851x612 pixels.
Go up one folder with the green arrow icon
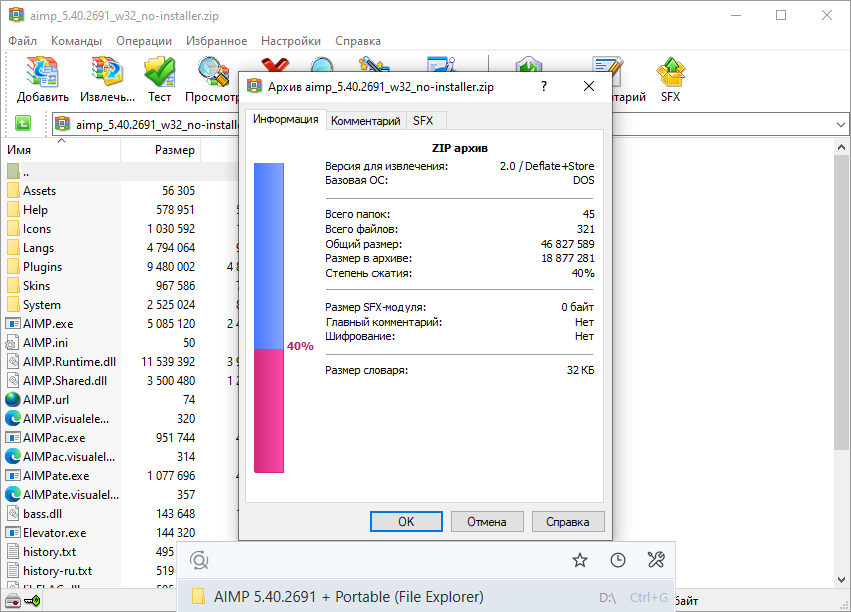pyautogui.click(x=23, y=124)
